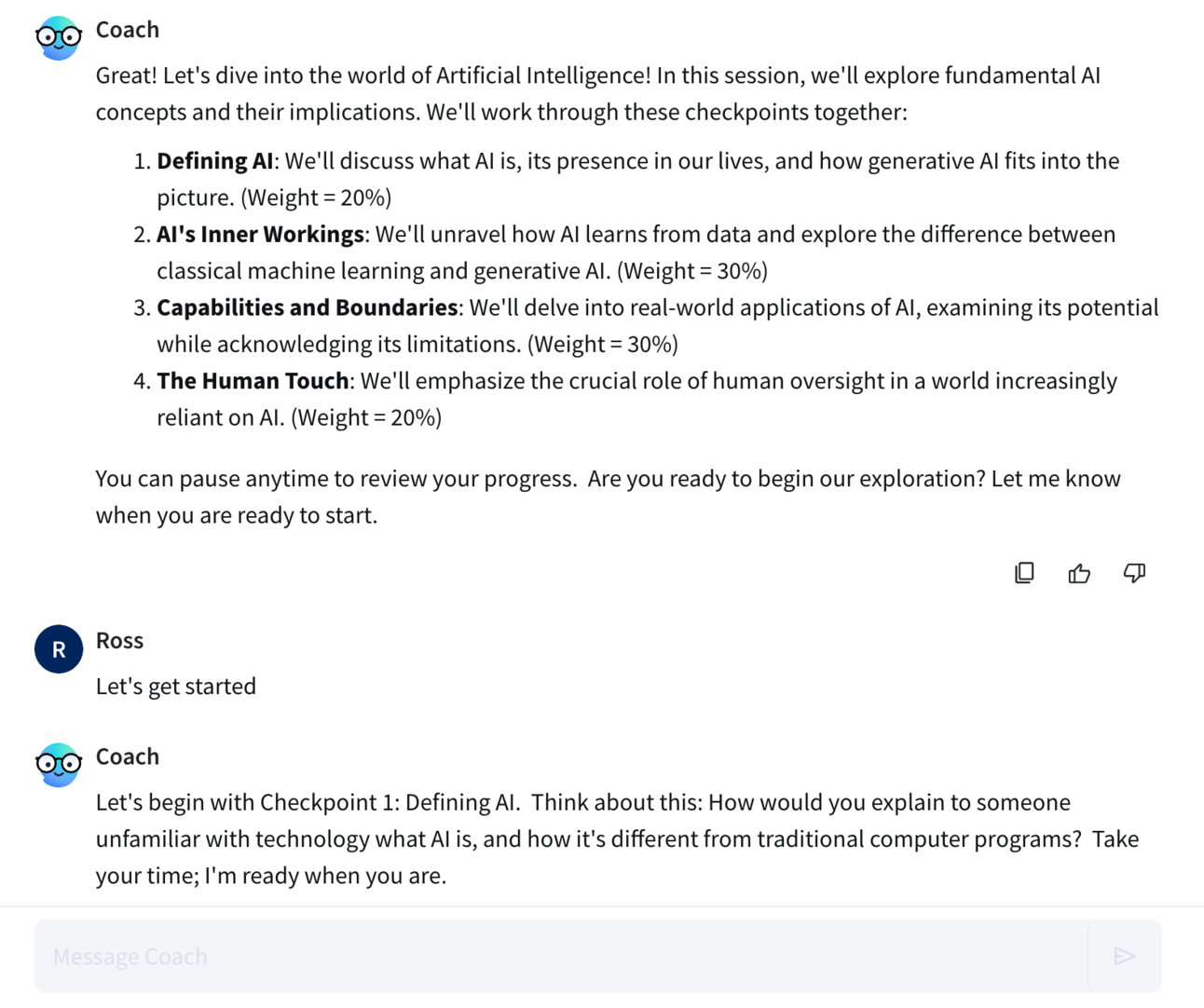Focus the "Message Coach" input field
1204x1008 pixels.
tap(559, 956)
